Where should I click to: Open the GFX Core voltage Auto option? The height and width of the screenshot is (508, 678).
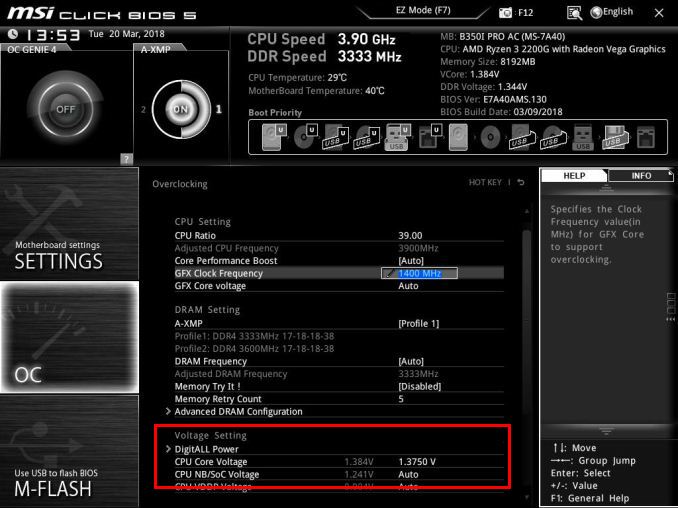point(408,286)
